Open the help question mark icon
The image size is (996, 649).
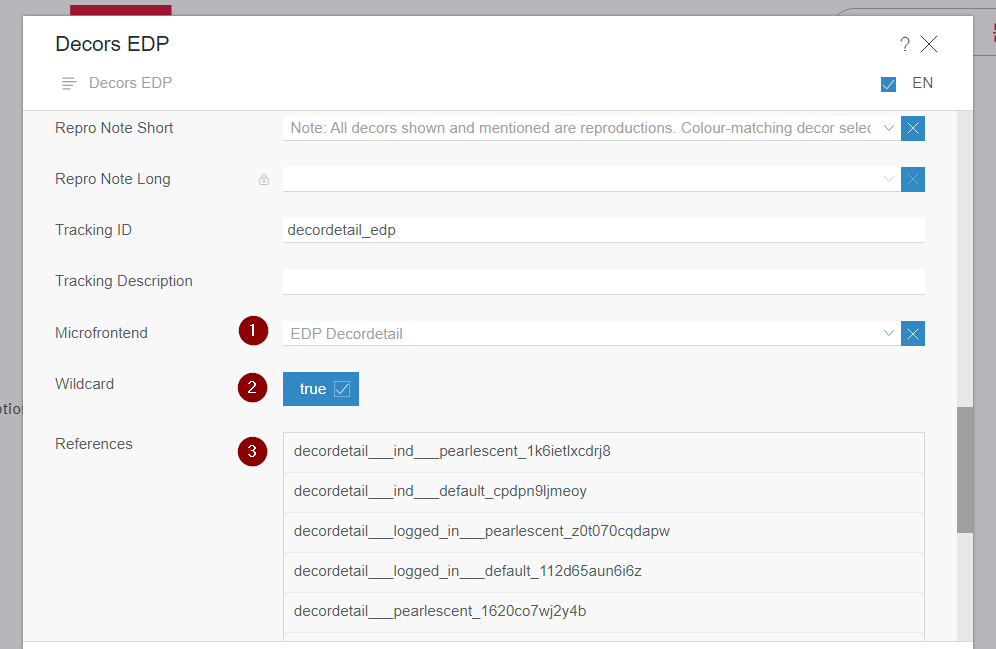tap(905, 44)
